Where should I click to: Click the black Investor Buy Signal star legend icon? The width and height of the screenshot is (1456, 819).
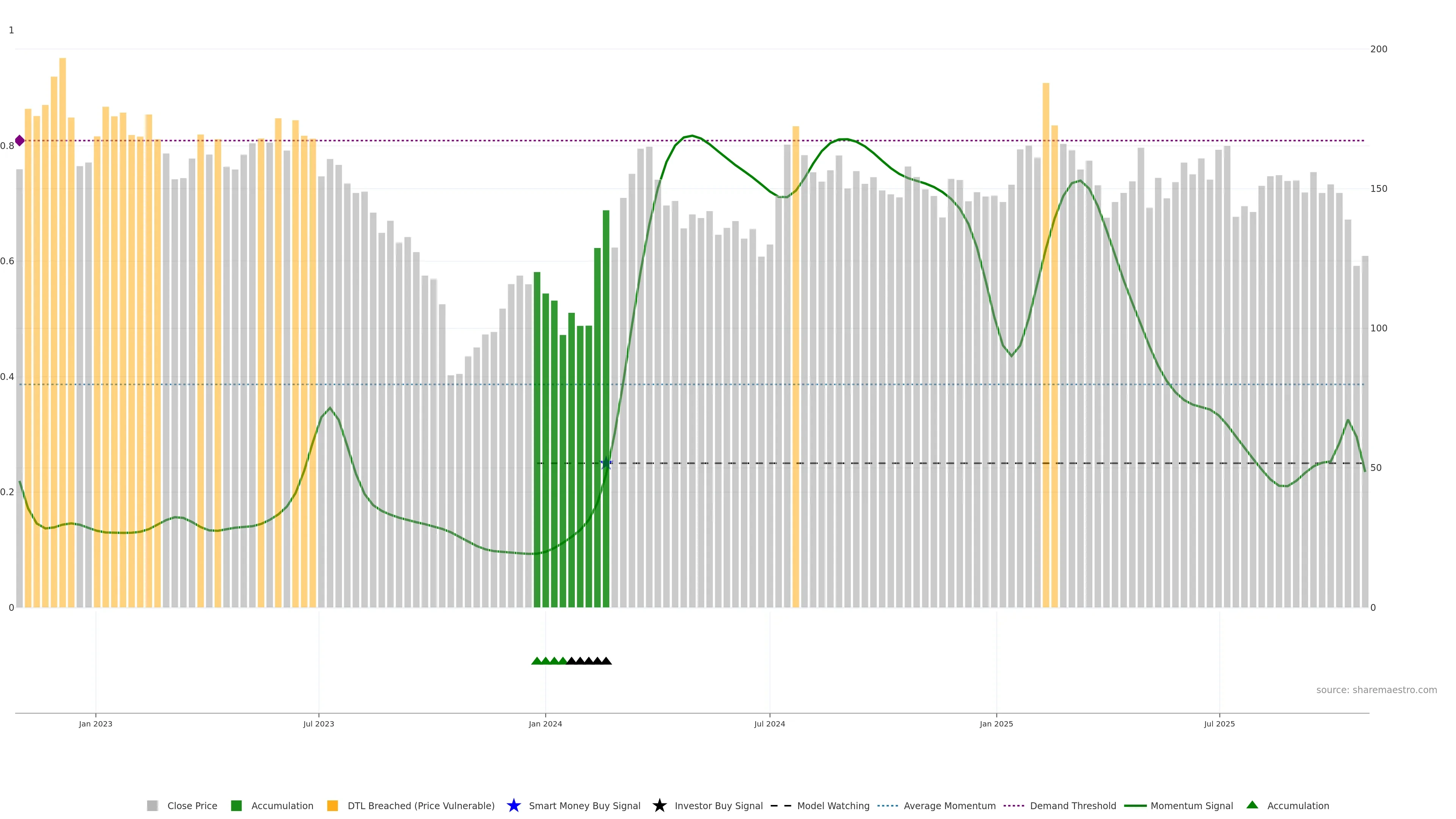click(x=659, y=805)
